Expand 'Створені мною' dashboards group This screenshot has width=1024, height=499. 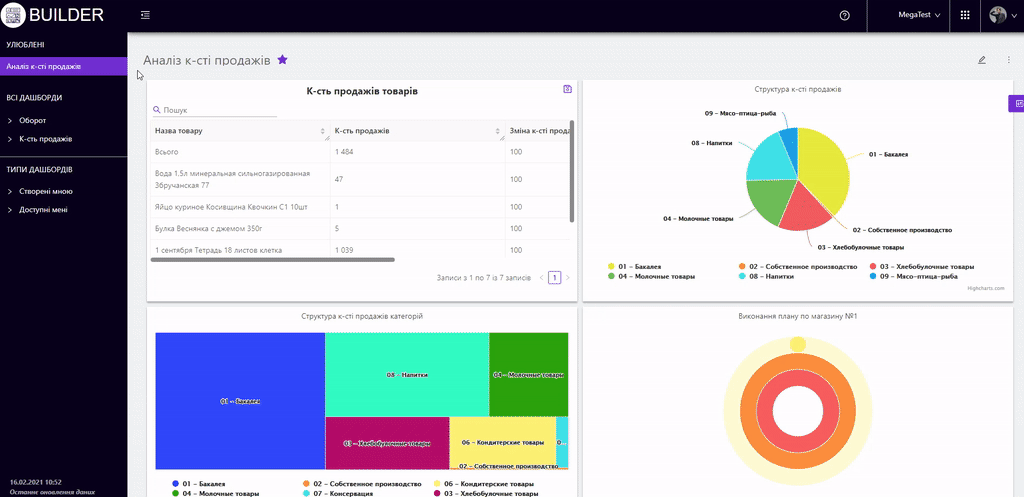pos(45,191)
